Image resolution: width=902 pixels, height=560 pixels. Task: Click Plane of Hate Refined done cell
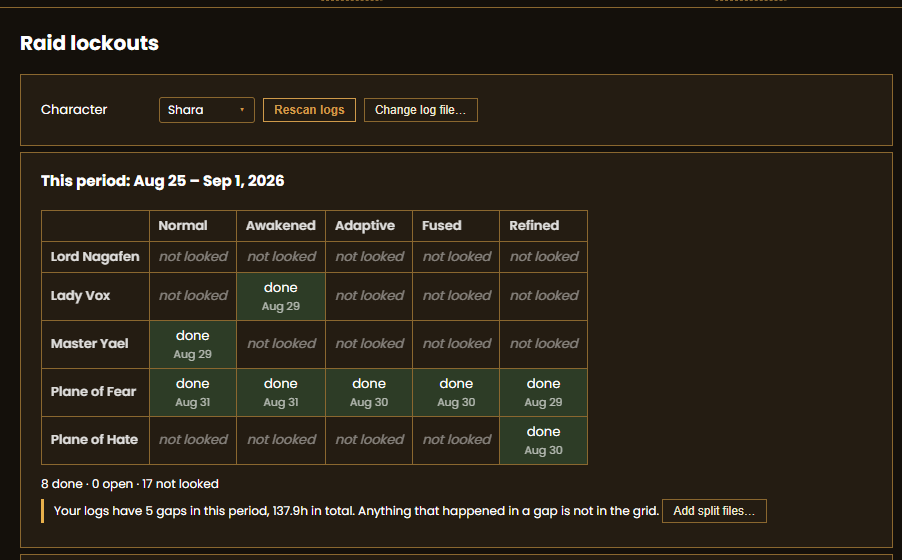544,440
